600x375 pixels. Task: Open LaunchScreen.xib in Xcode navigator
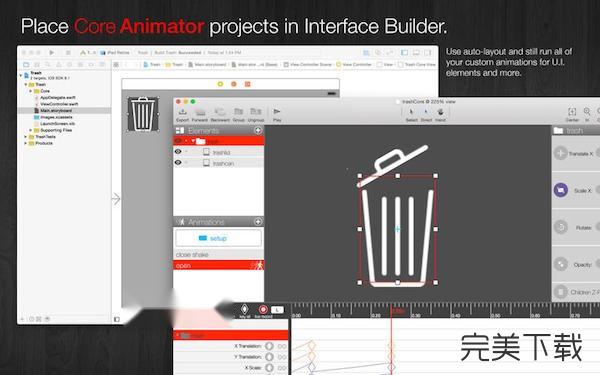pos(57,123)
